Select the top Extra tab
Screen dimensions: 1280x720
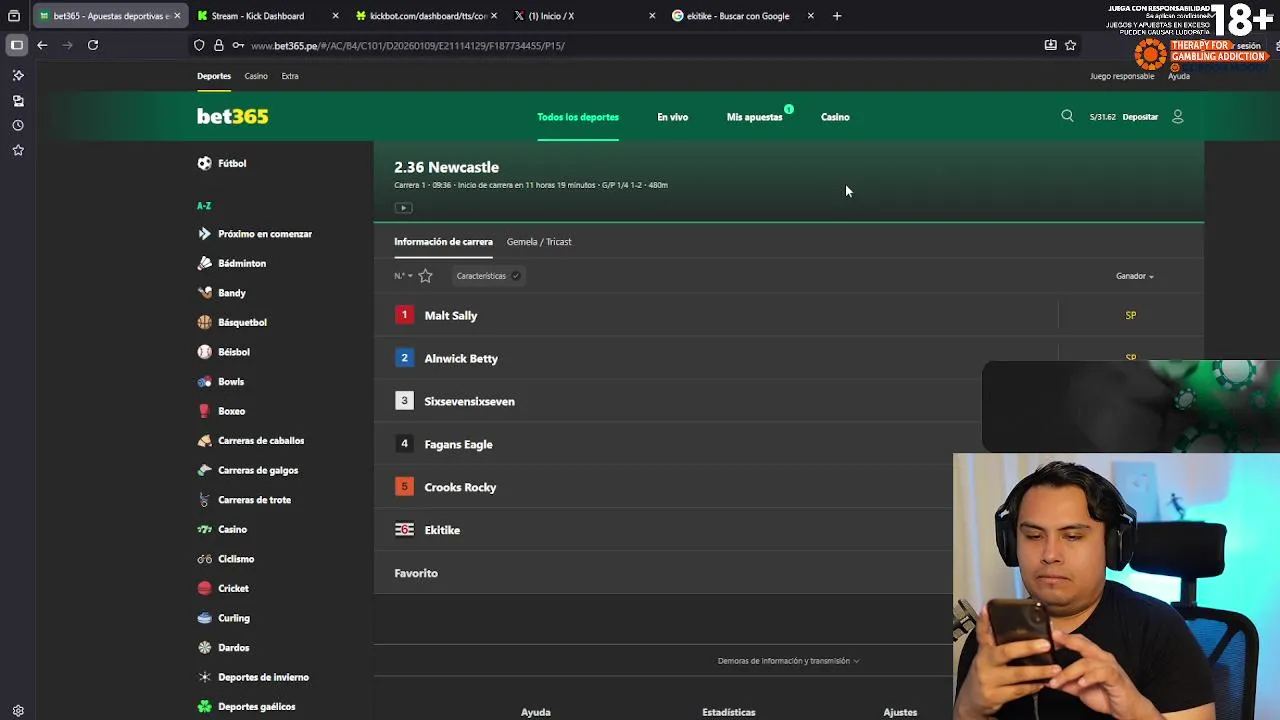point(290,76)
